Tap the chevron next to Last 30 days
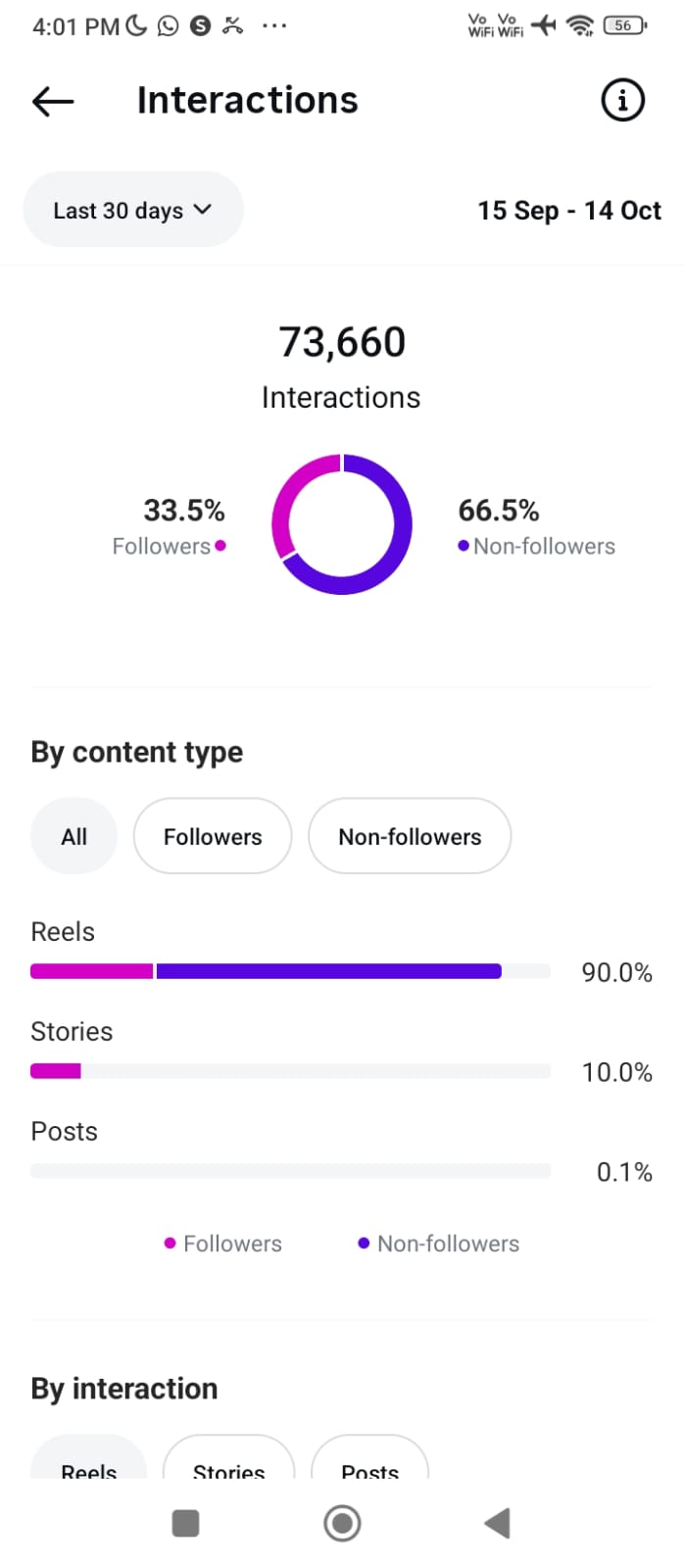The width and height of the screenshot is (684, 1568). (203, 209)
